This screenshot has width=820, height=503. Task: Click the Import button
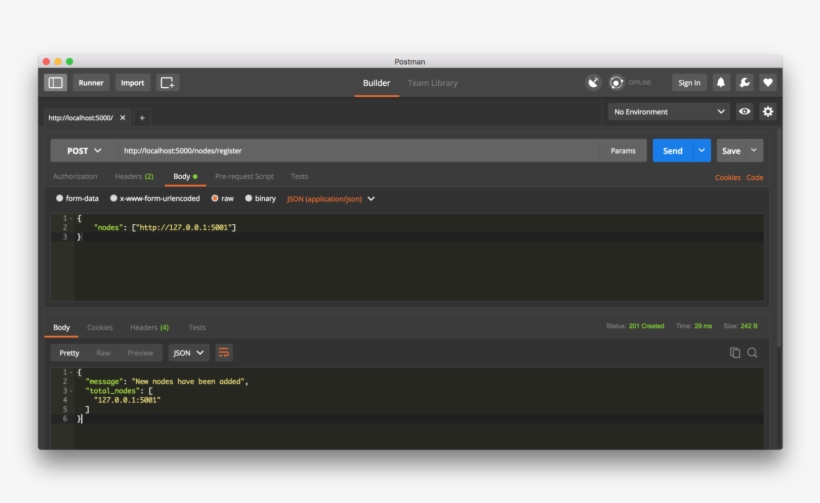click(132, 83)
